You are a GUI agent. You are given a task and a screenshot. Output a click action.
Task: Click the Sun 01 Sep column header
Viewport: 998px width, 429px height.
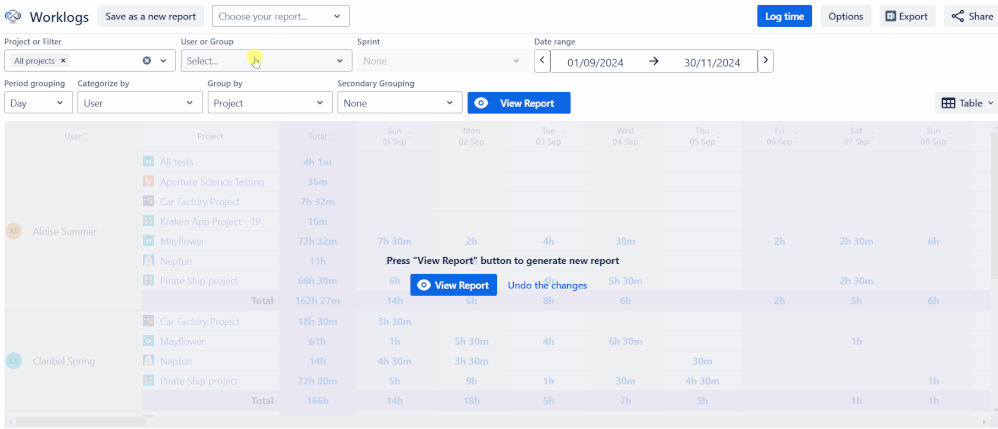pyautogui.click(x=394, y=136)
